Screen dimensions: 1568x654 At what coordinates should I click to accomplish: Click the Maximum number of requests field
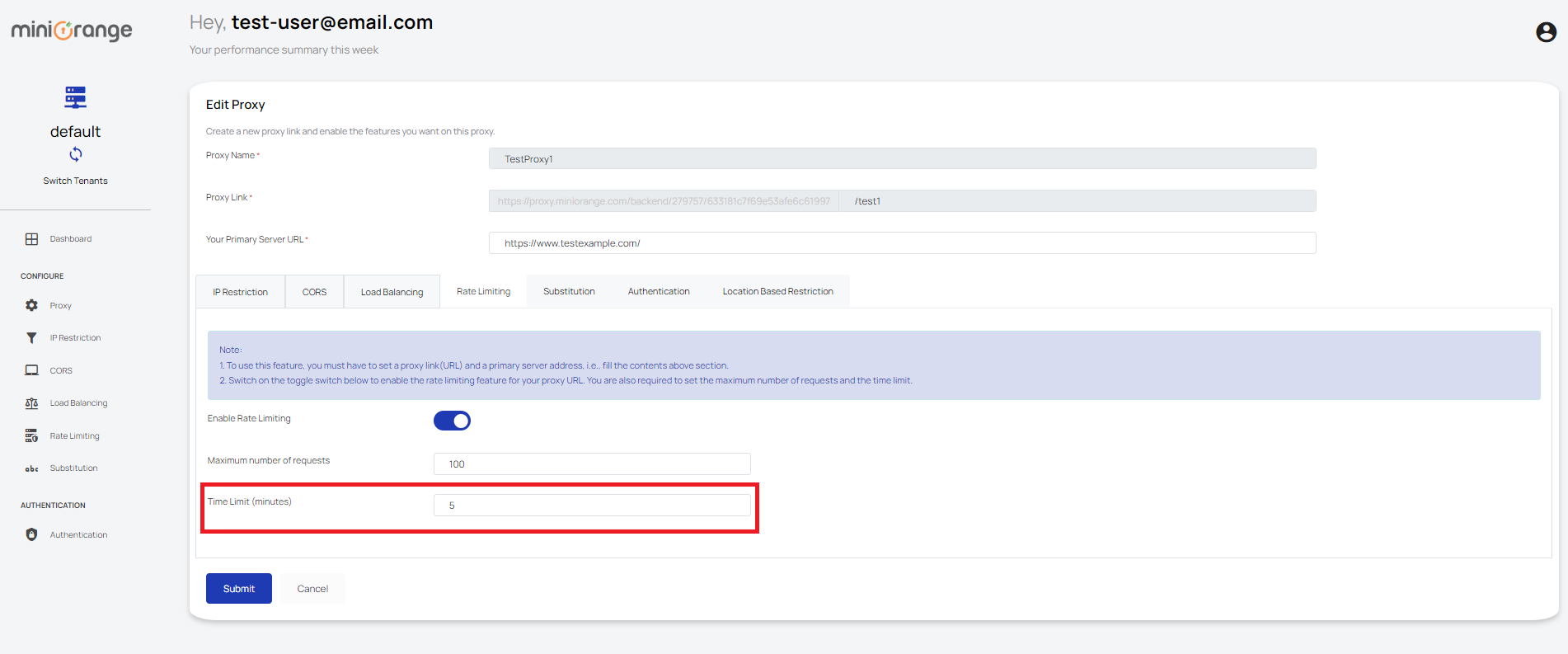[x=592, y=463]
